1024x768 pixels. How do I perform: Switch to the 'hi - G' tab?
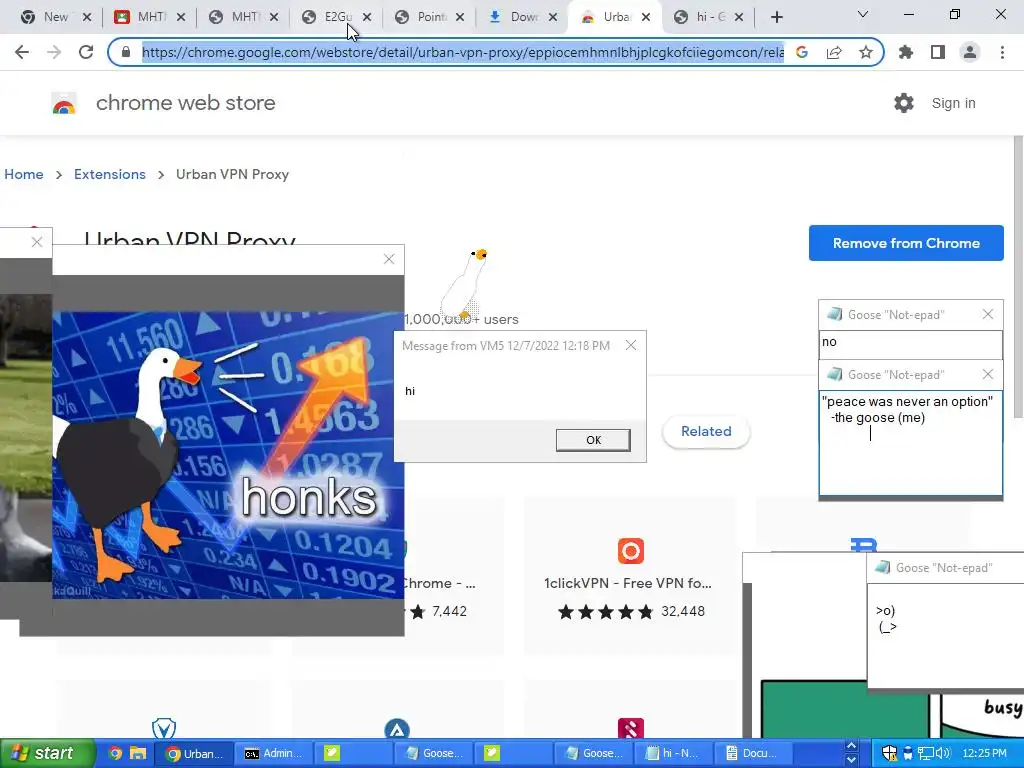[709, 18]
